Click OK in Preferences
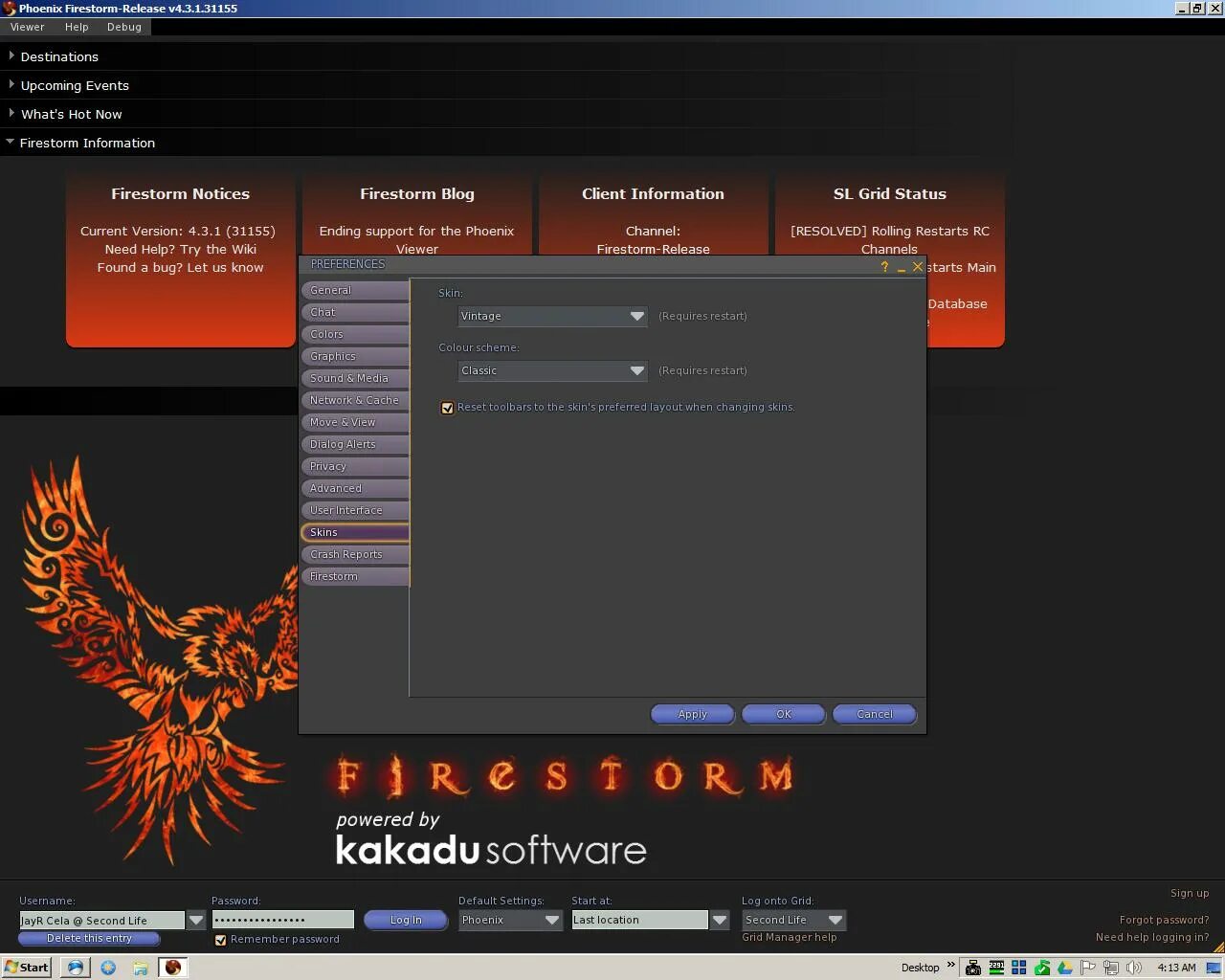The height and width of the screenshot is (980, 1225). pos(783,714)
